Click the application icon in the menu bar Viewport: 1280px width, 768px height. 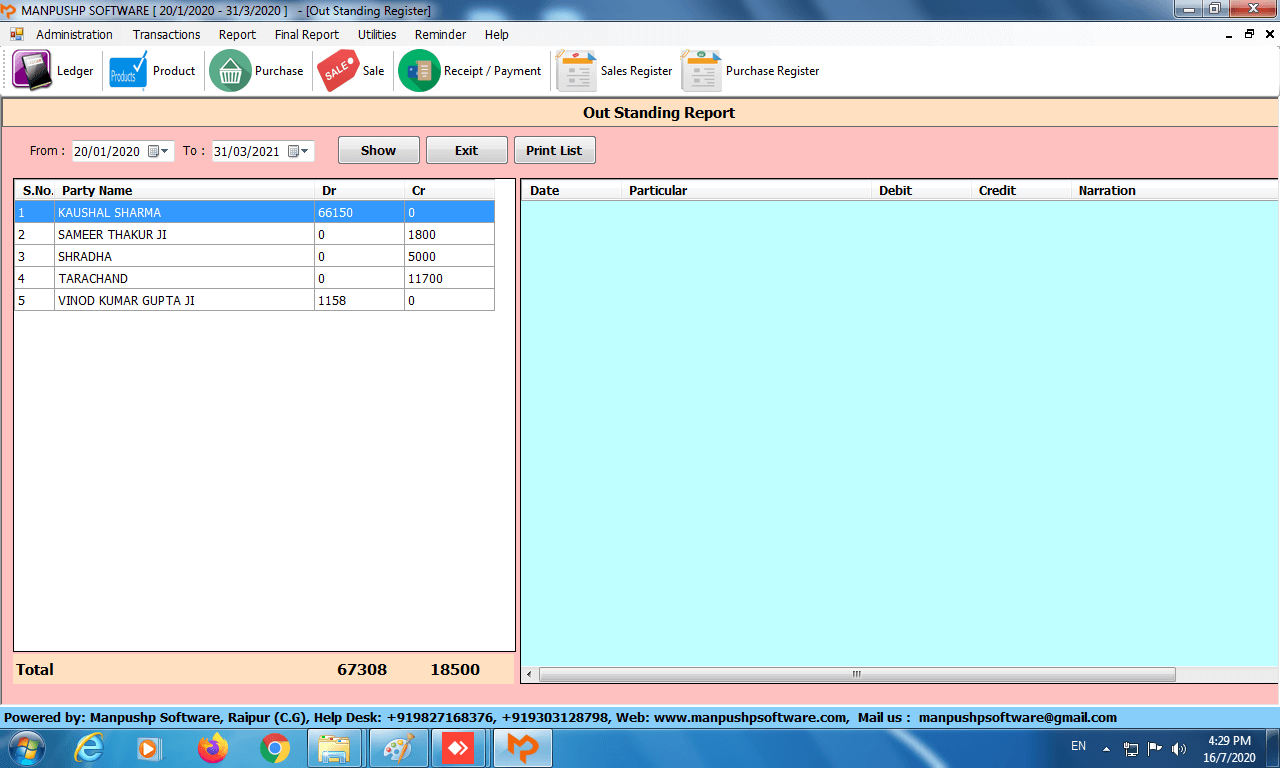tap(17, 34)
